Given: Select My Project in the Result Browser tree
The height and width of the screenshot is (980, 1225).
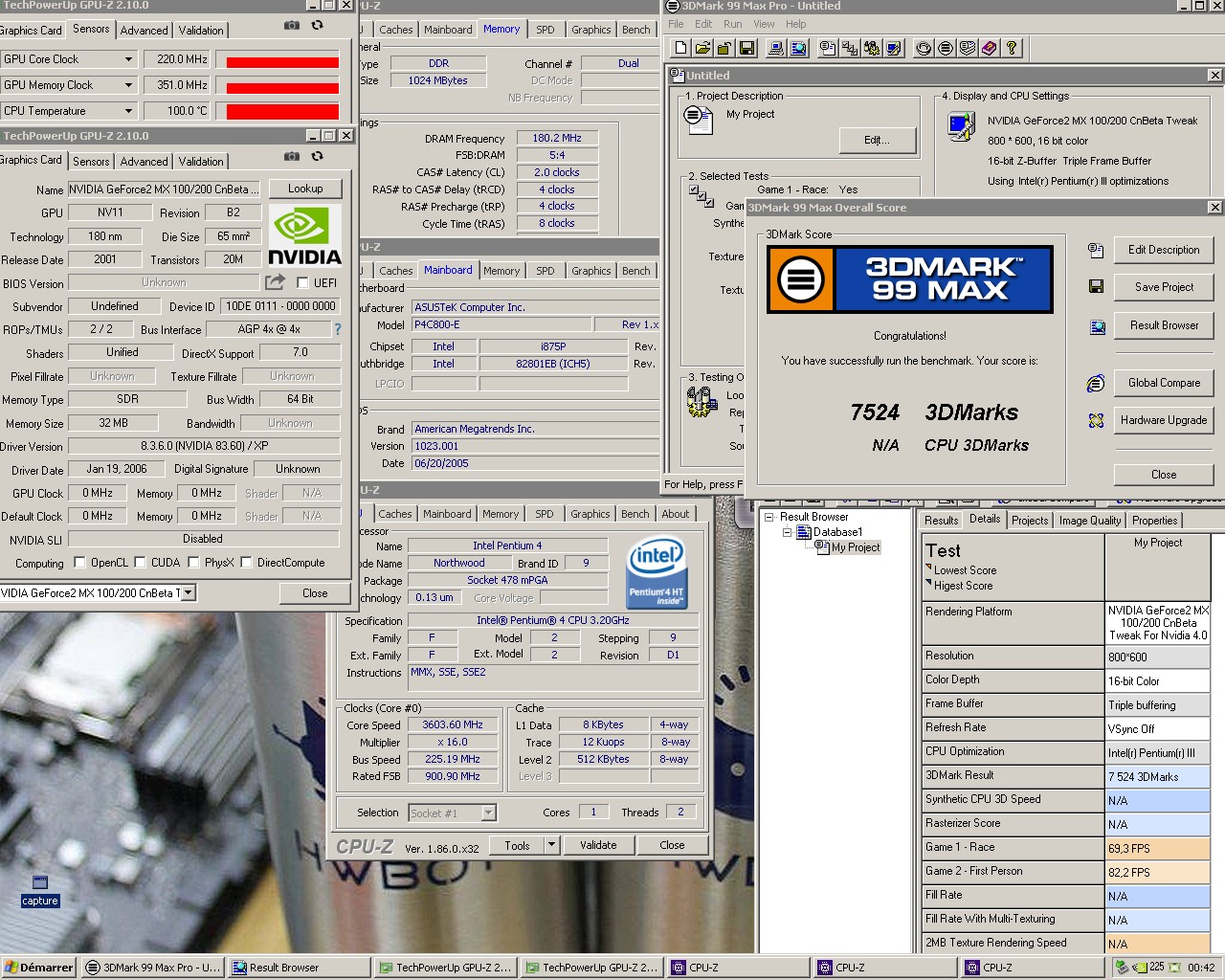Looking at the screenshot, I should [855, 547].
